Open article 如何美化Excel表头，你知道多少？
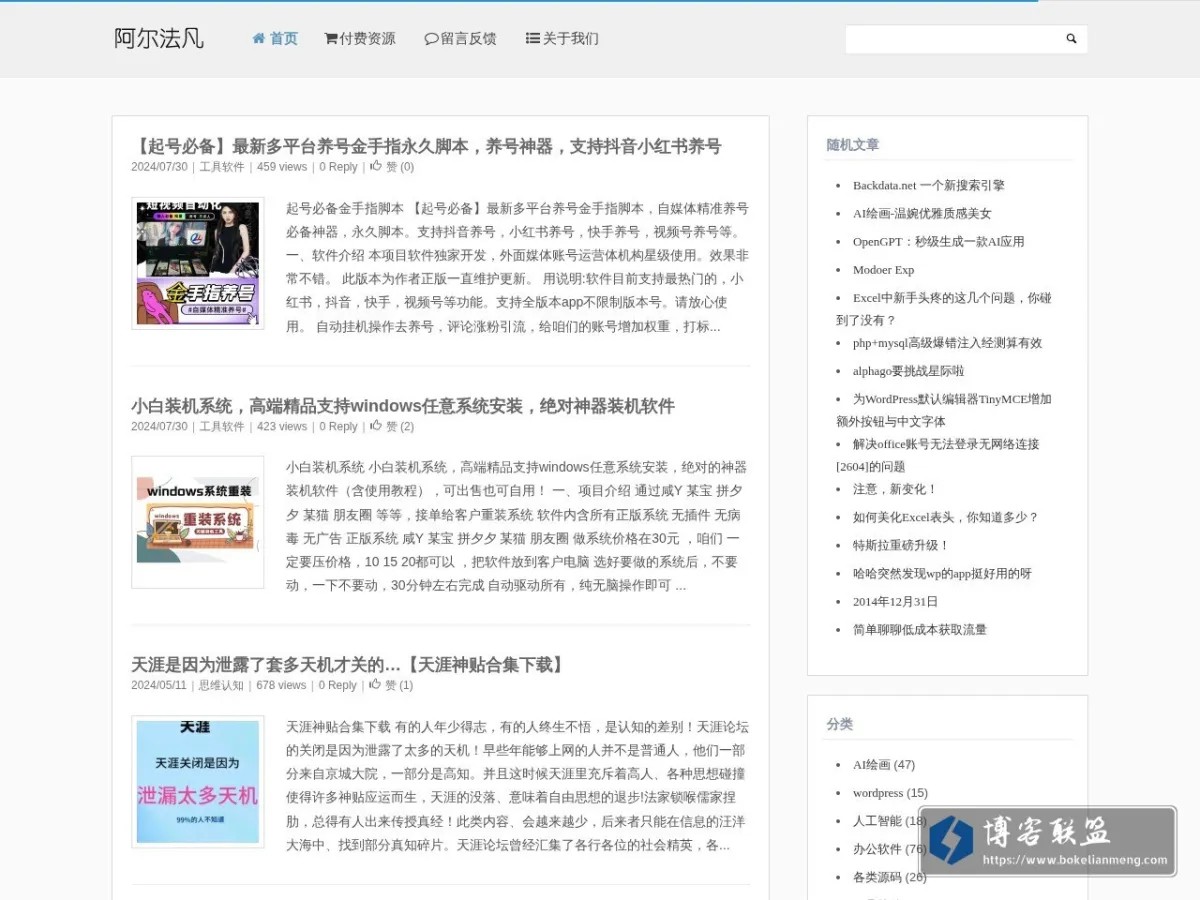Viewport: 1200px width, 900px height. [x=946, y=517]
